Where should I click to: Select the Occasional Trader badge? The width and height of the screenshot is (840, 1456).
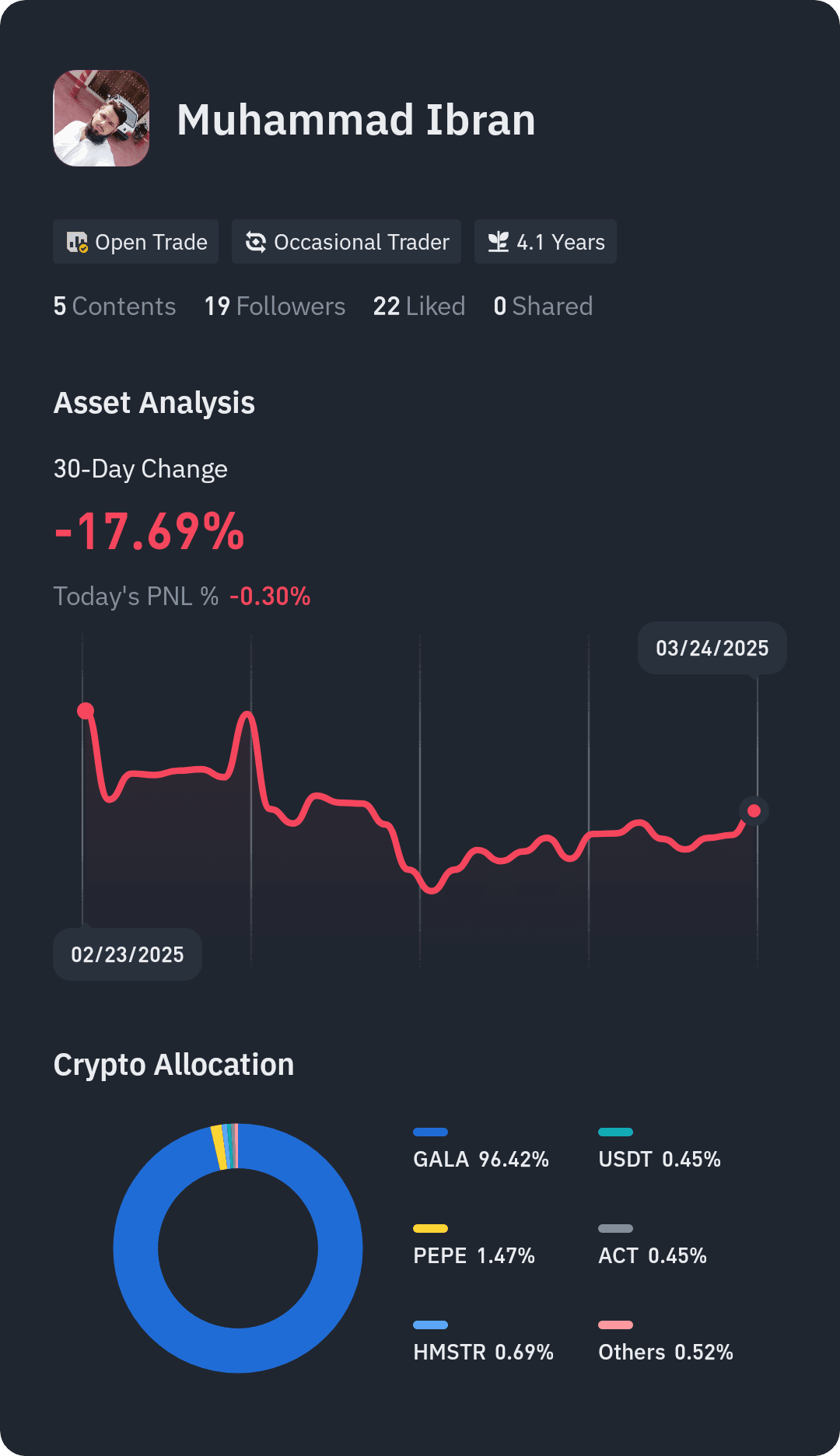[346, 242]
